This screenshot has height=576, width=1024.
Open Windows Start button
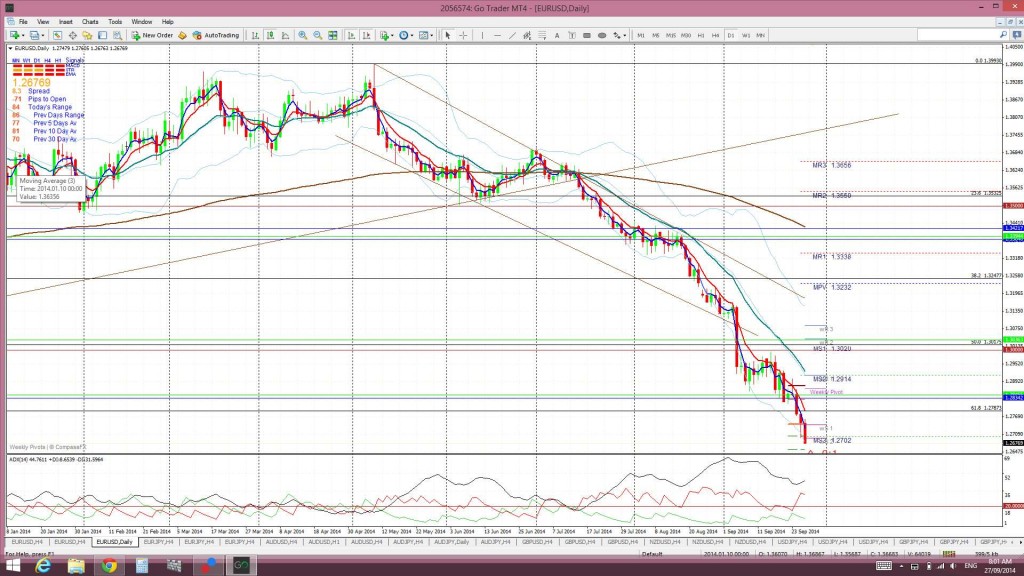[x=12, y=566]
